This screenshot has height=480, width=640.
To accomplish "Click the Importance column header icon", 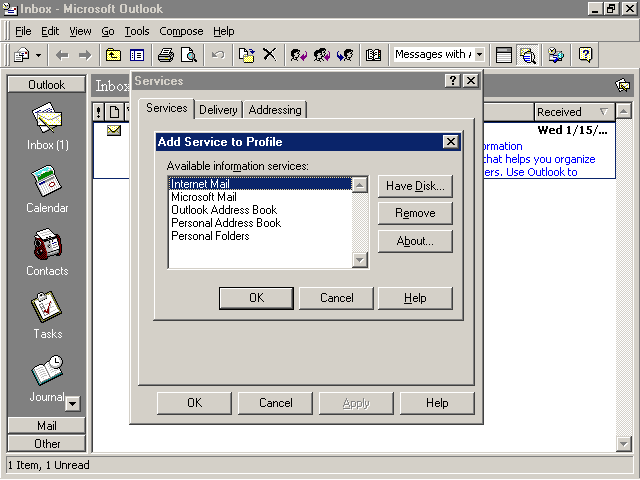I will tap(98, 112).
